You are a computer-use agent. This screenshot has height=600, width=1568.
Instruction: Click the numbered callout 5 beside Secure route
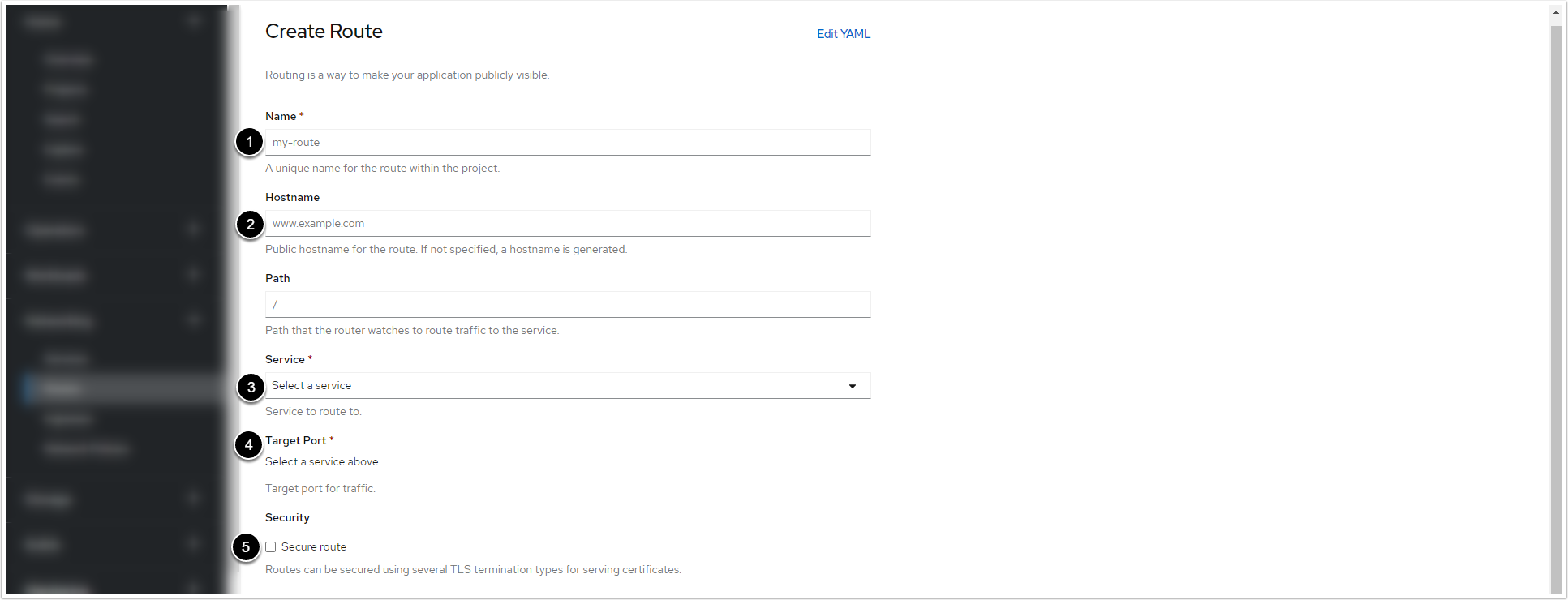pyautogui.click(x=246, y=547)
